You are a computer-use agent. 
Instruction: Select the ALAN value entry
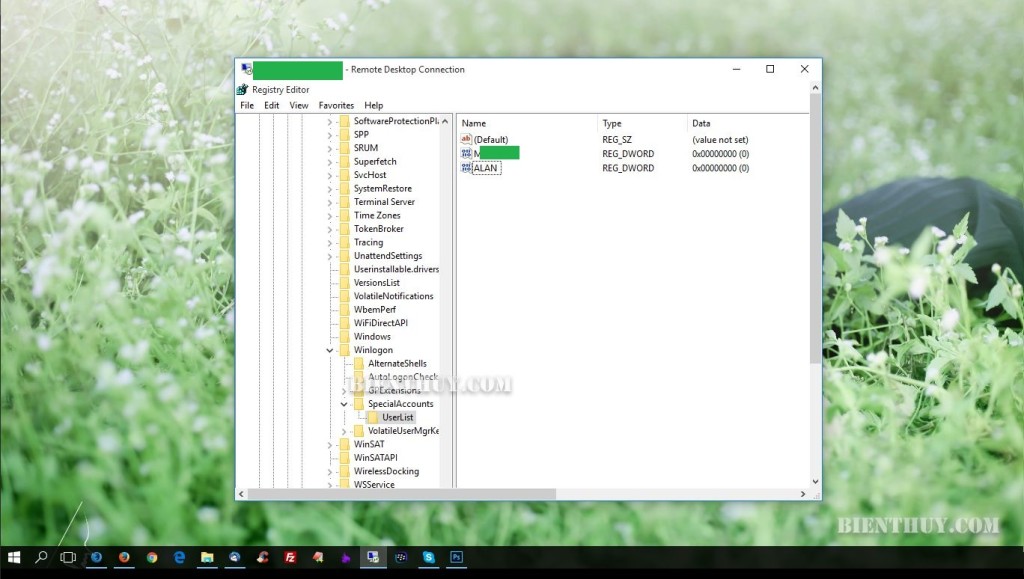point(486,168)
